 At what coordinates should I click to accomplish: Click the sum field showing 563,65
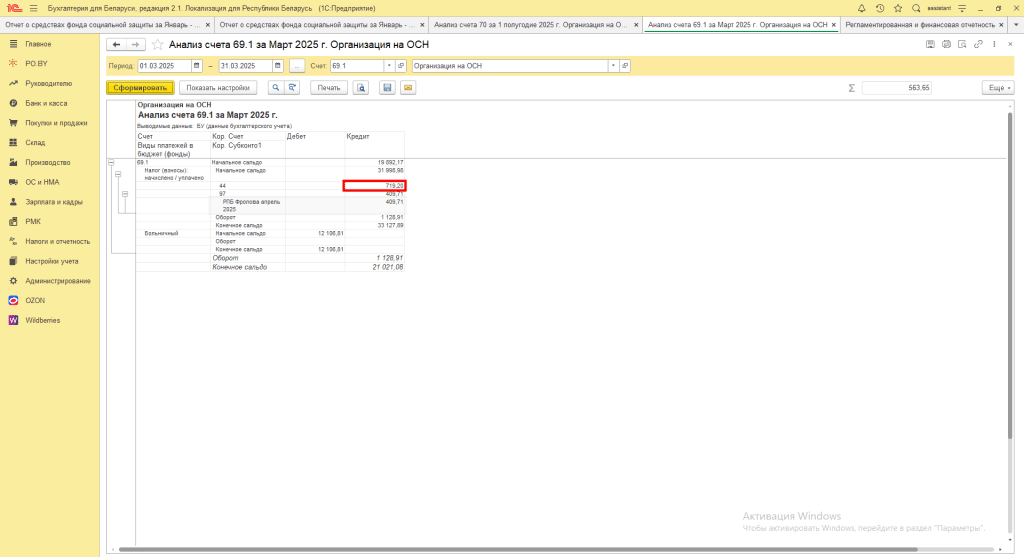click(x=896, y=88)
